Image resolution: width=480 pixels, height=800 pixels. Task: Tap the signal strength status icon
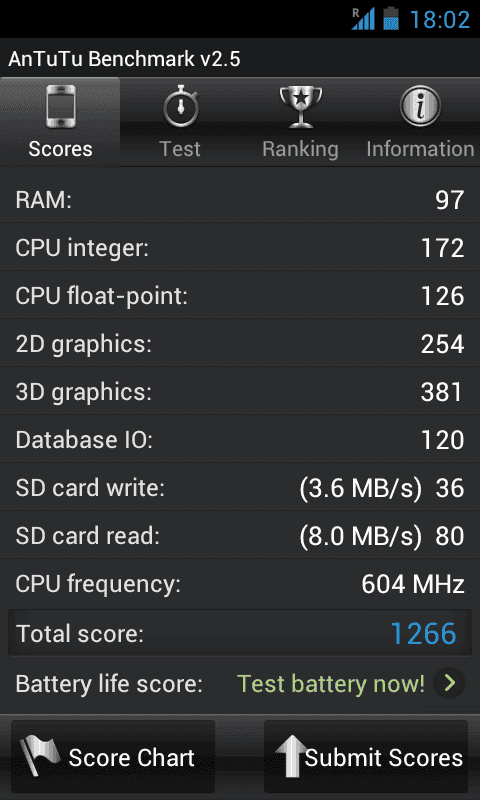coord(363,19)
